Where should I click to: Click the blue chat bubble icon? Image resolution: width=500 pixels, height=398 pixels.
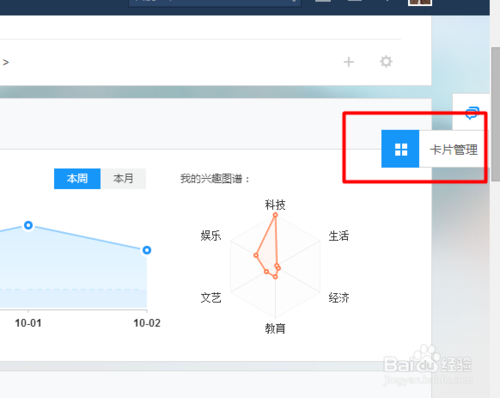pos(472,113)
